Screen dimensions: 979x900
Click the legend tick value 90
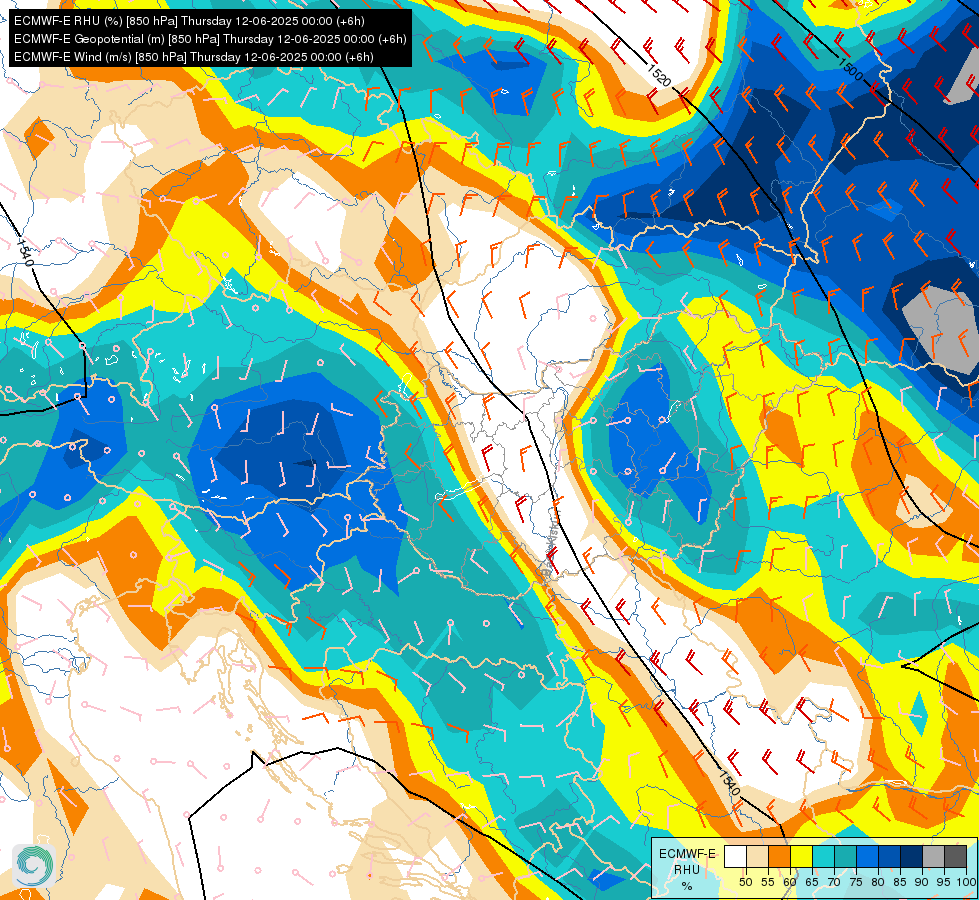(922, 882)
